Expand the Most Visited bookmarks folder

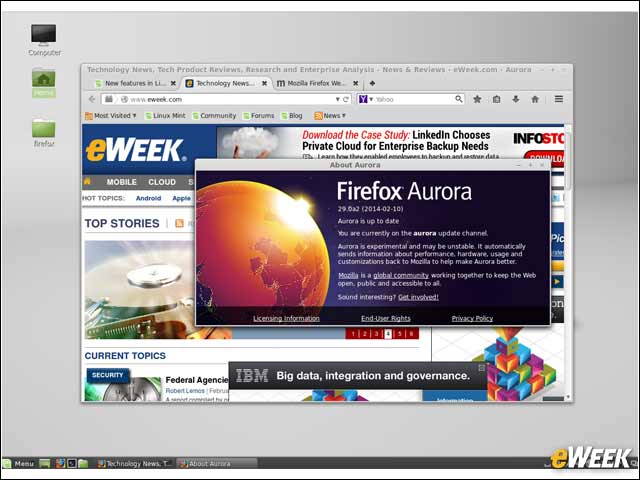111,116
